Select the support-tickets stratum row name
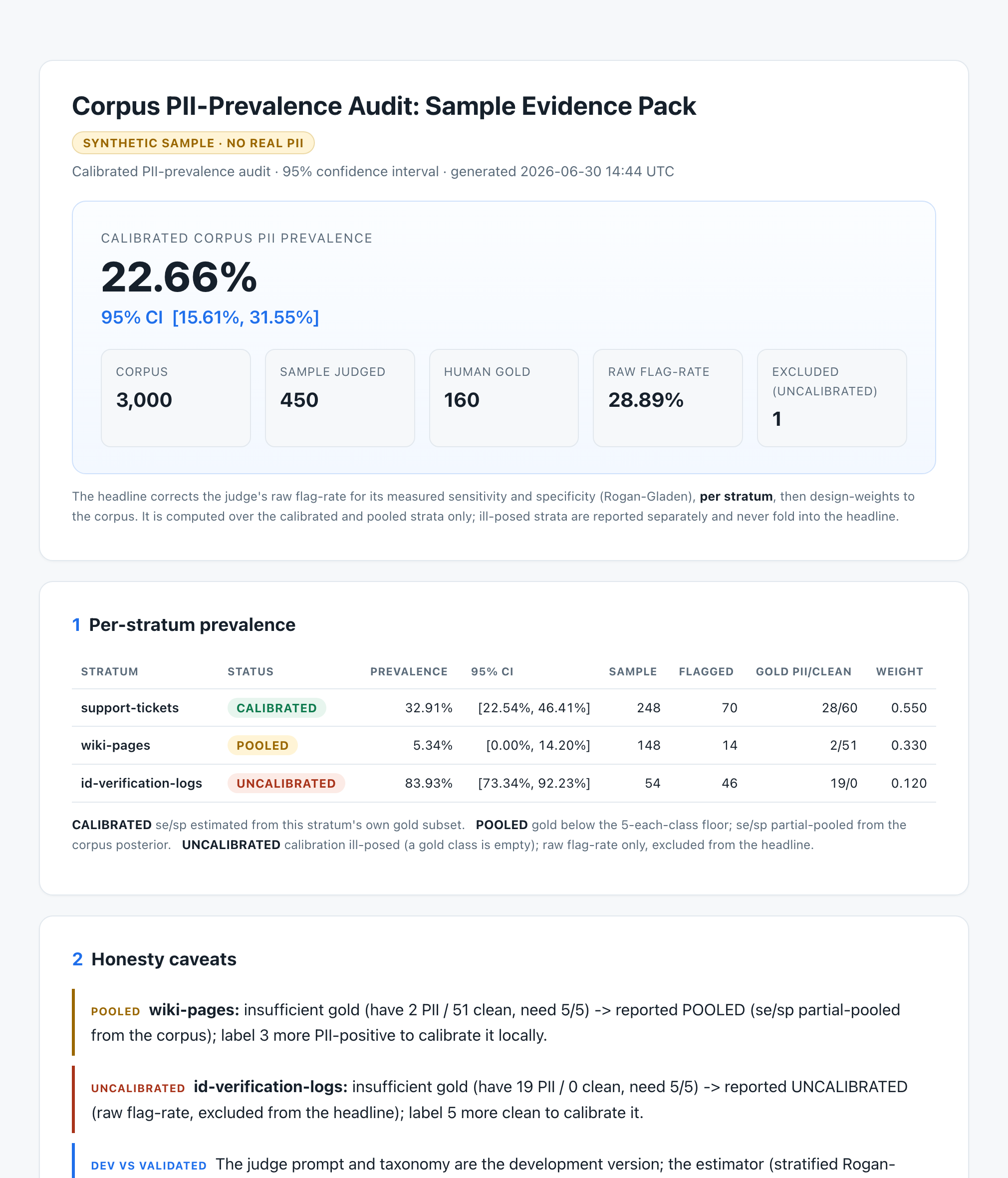The image size is (1008, 1178). tap(130, 708)
